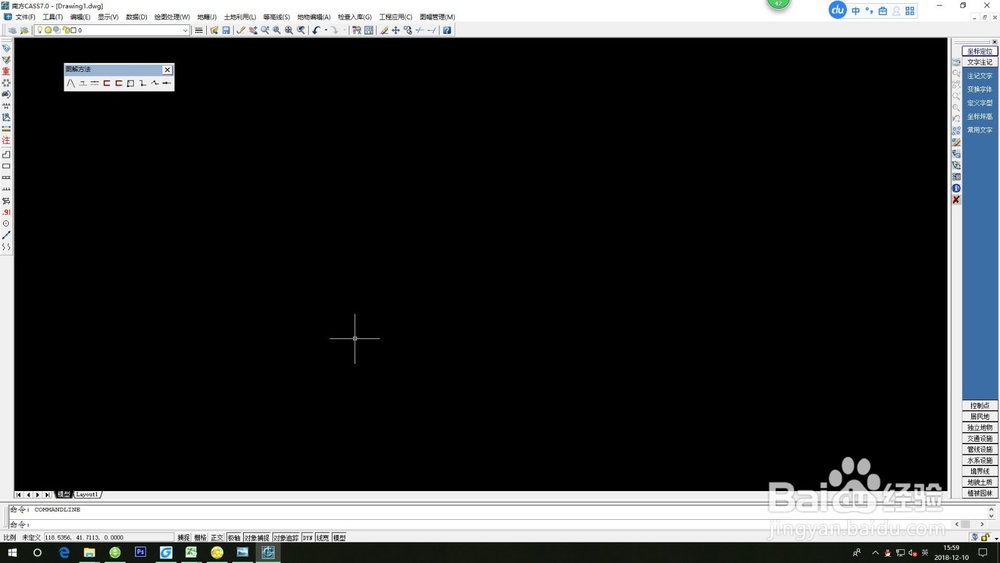The height and width of the screenshot is (563, 1000).
Task: Open the 绘图处理(W) menu
Action: [172, 17]
